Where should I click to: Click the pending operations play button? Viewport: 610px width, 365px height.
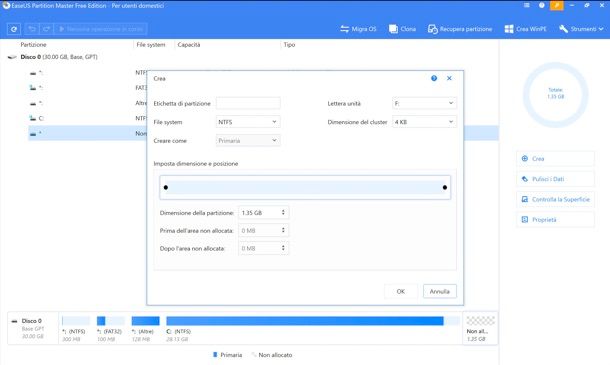coord(100,29)
